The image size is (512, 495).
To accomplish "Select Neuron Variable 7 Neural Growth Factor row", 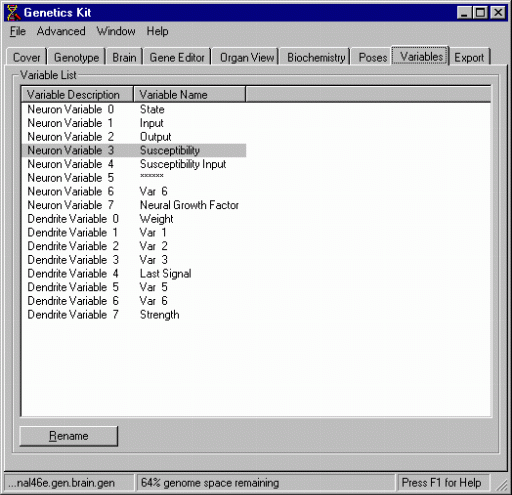I will 133,205.
